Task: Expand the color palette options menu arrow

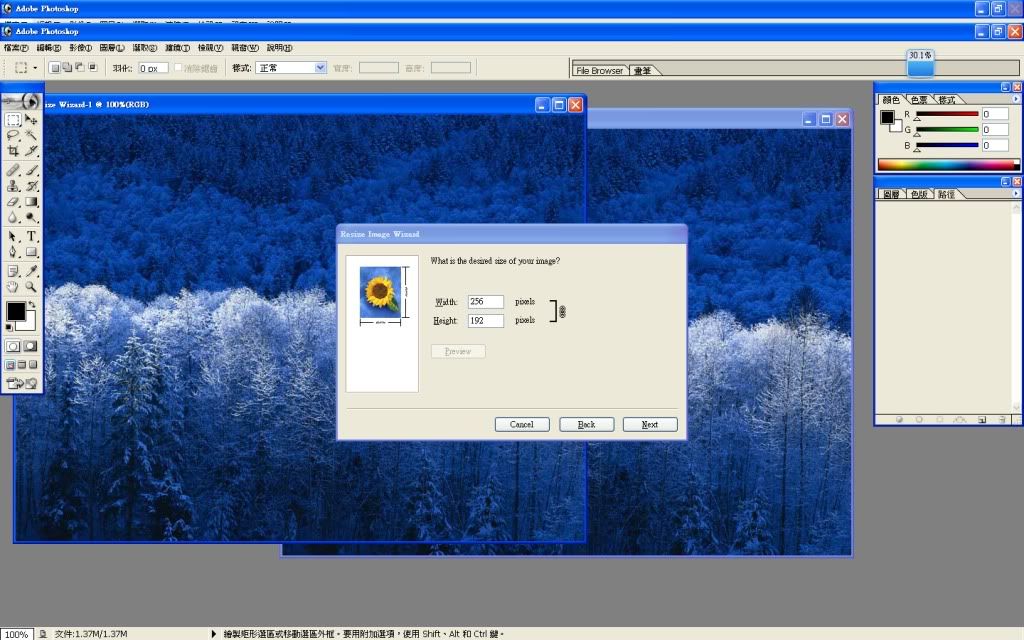Action: (1016, 100)
